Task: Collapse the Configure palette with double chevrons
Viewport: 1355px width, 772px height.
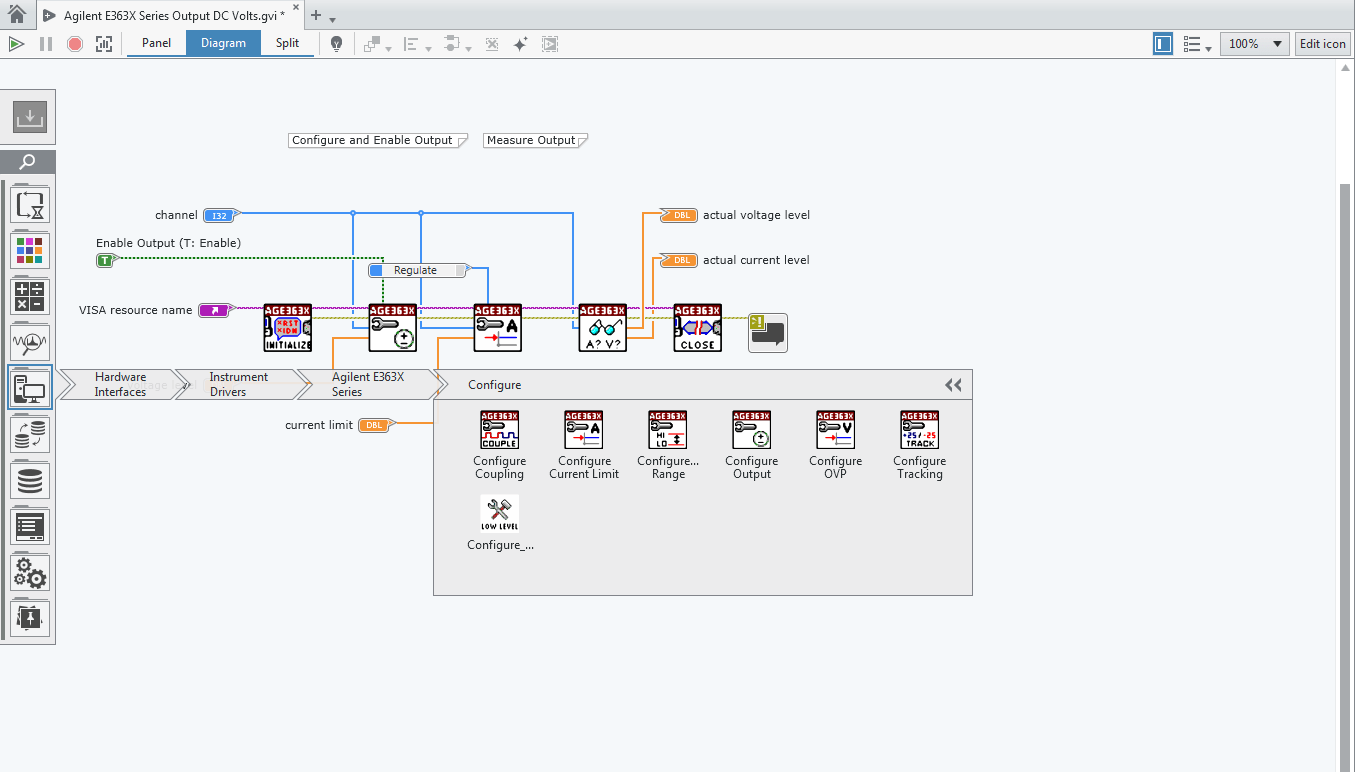Action: (951, 384)
